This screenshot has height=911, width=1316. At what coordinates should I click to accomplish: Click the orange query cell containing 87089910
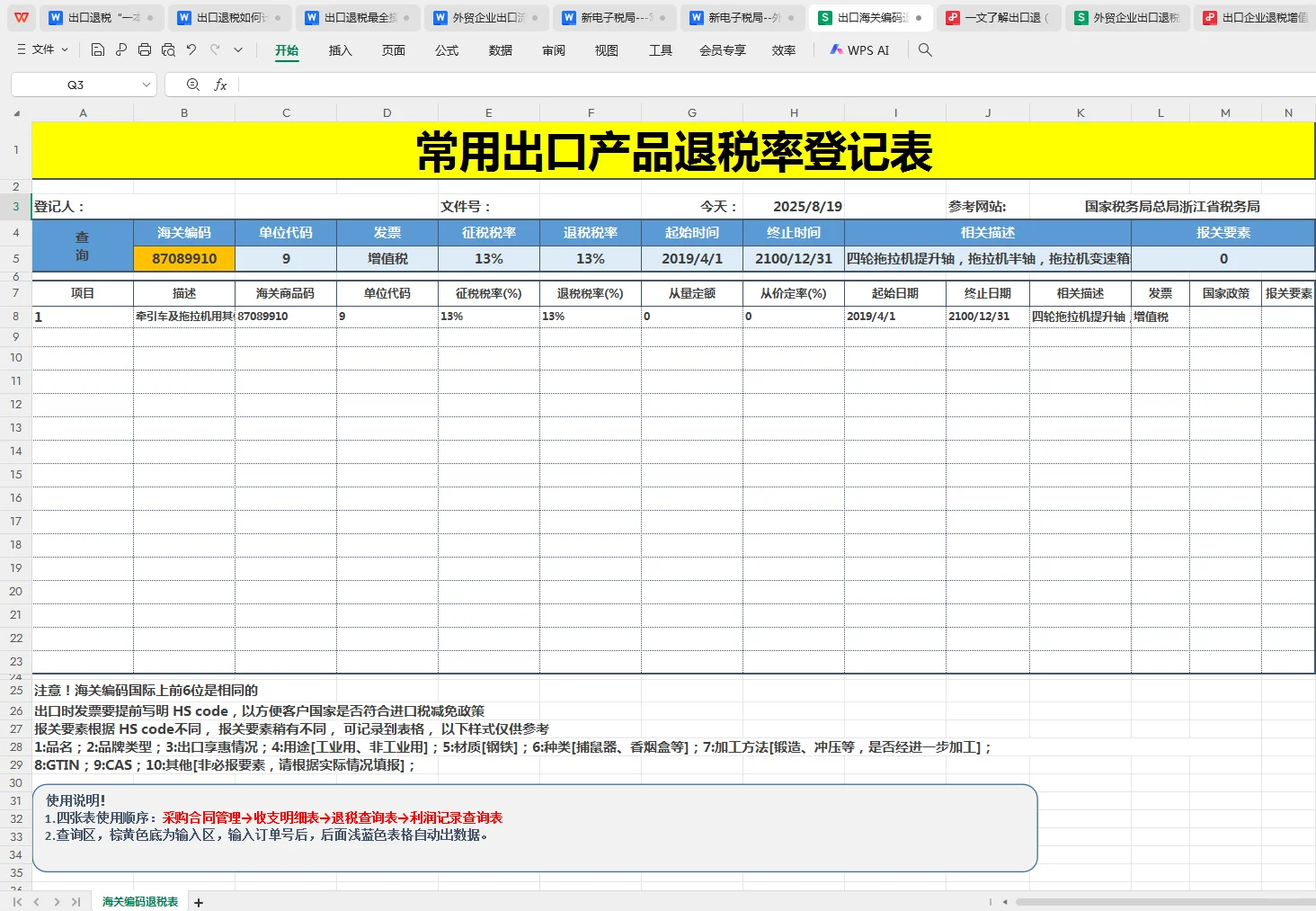click(184, 258)
